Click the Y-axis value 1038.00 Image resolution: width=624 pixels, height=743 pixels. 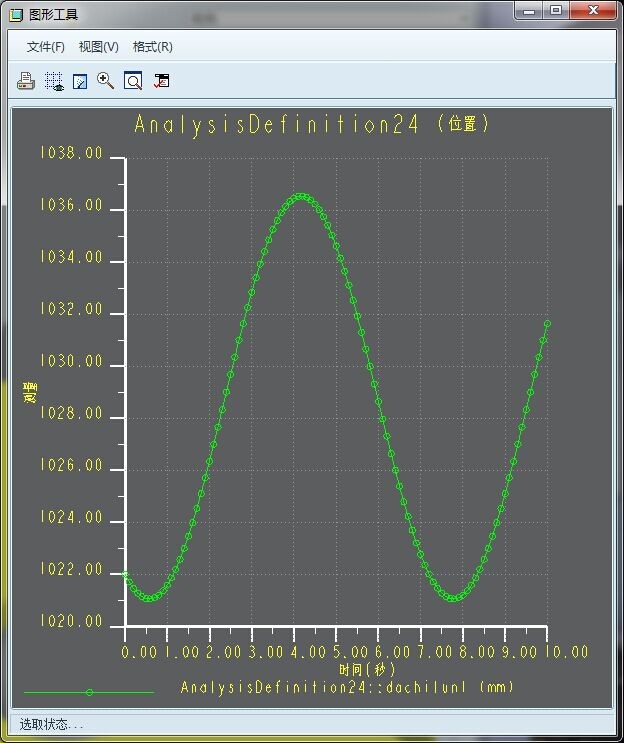[71, 153]
